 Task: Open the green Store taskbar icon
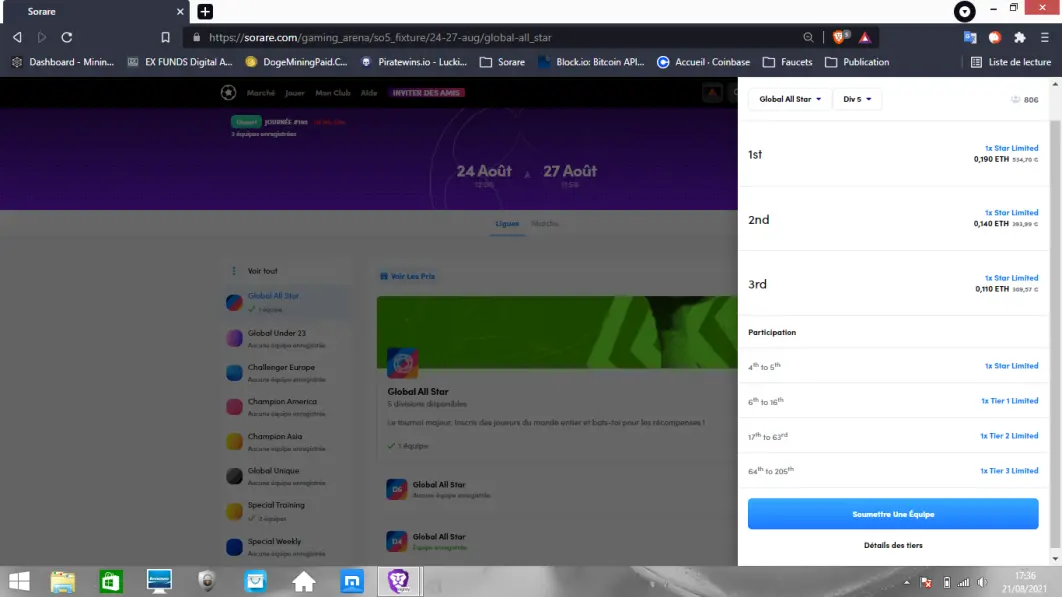pos(110,581)
